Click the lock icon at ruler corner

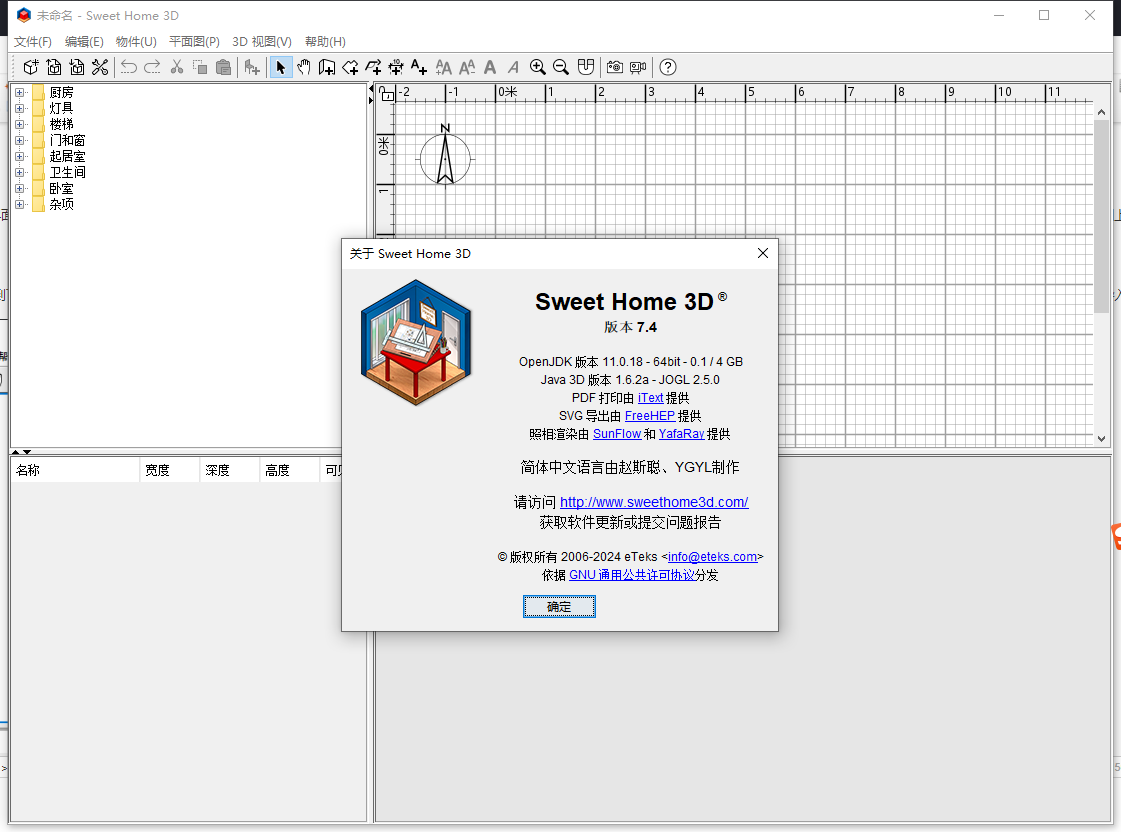point(387,94)
